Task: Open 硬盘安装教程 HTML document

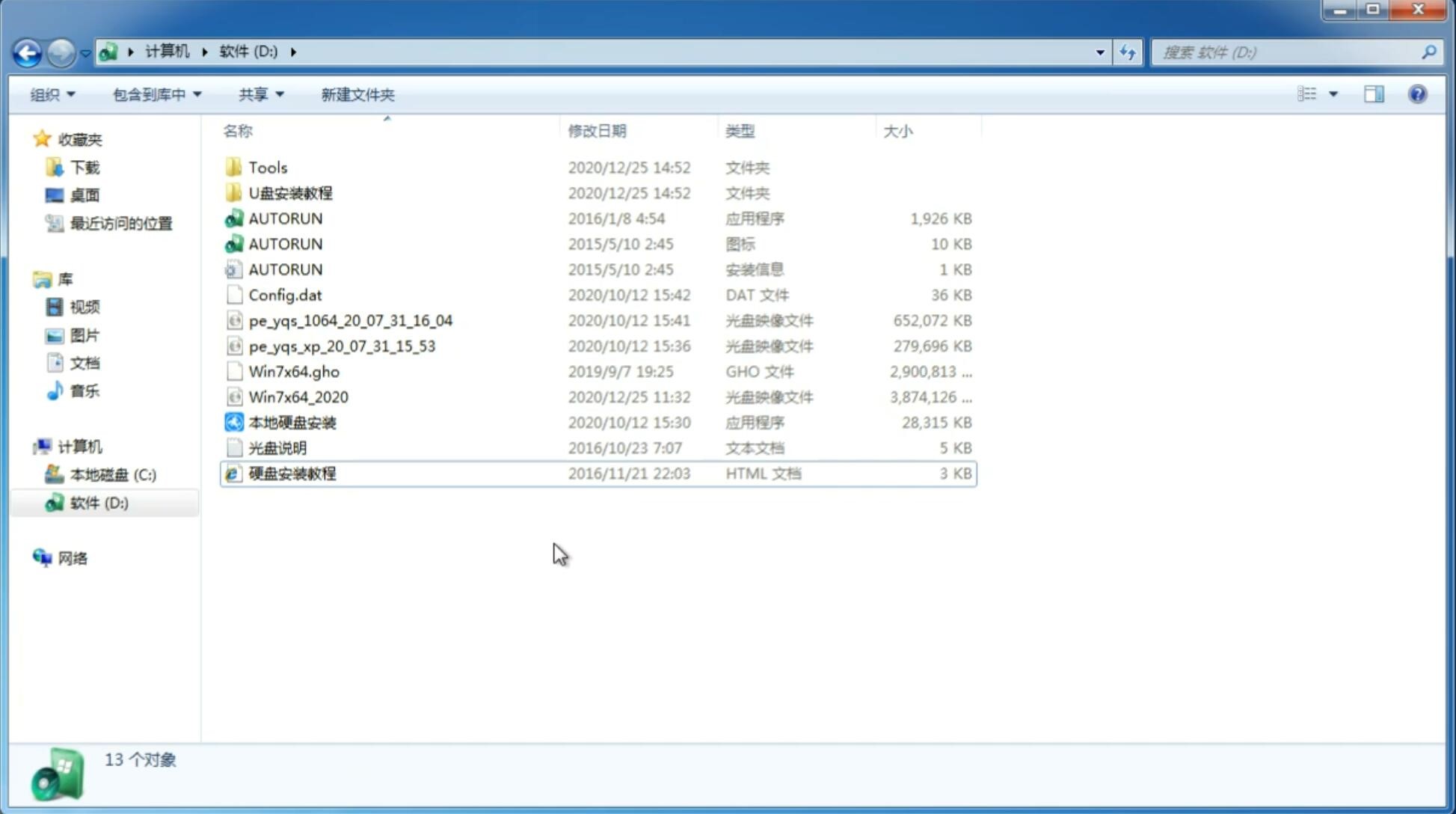Action: click(292, 473)
